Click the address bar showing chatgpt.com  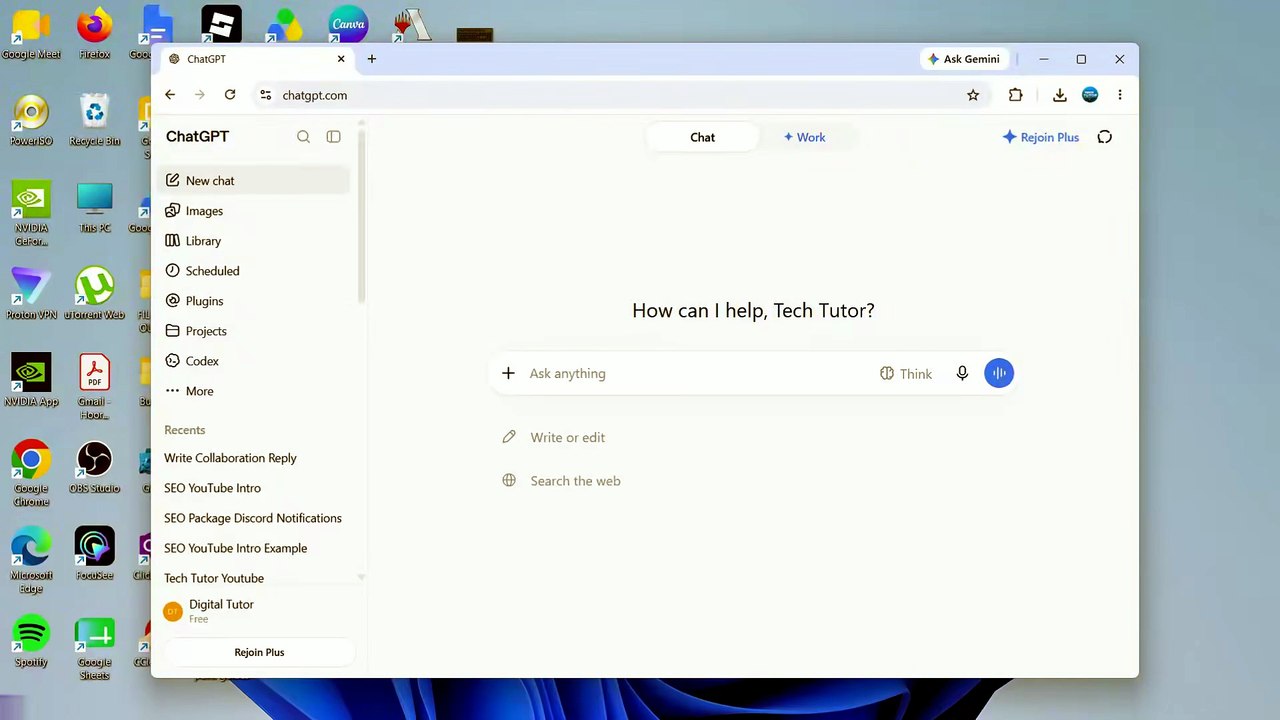click(620, 95)
